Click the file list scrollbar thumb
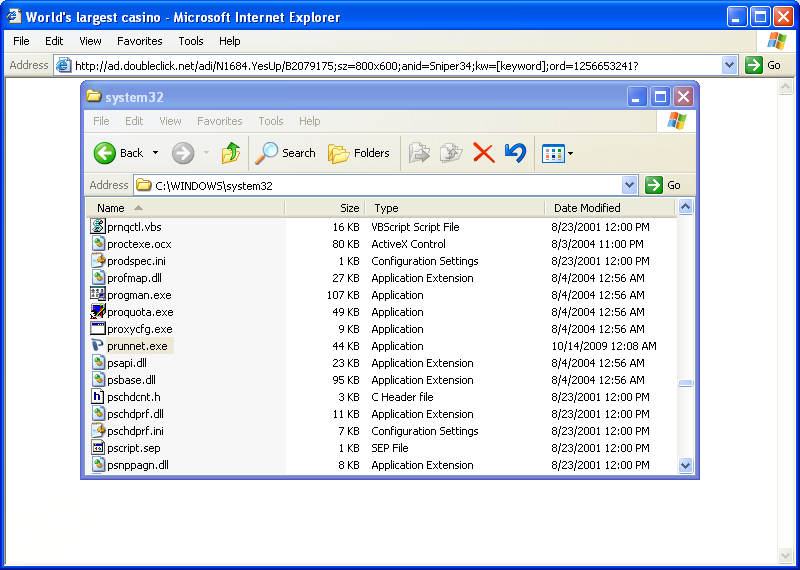The height and width of the screenshot is (570, 800). [x=685, y=383]
